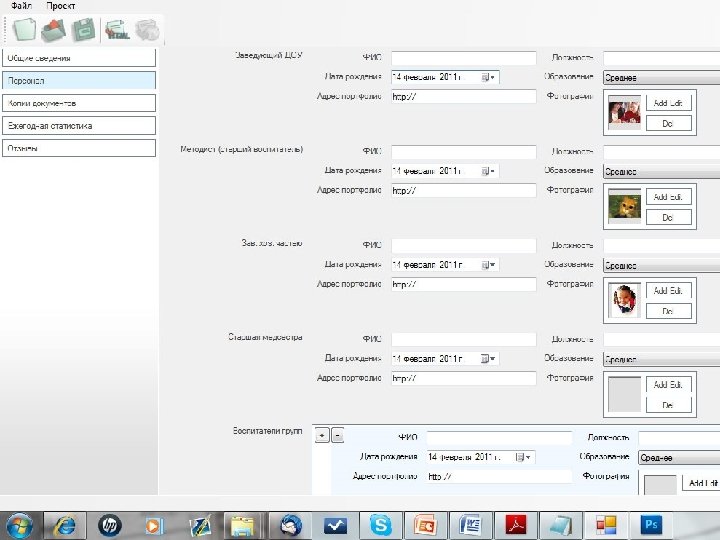Click Del photo button for Заведующий ДОУ
720x540 pixels.
coord(669,123)
